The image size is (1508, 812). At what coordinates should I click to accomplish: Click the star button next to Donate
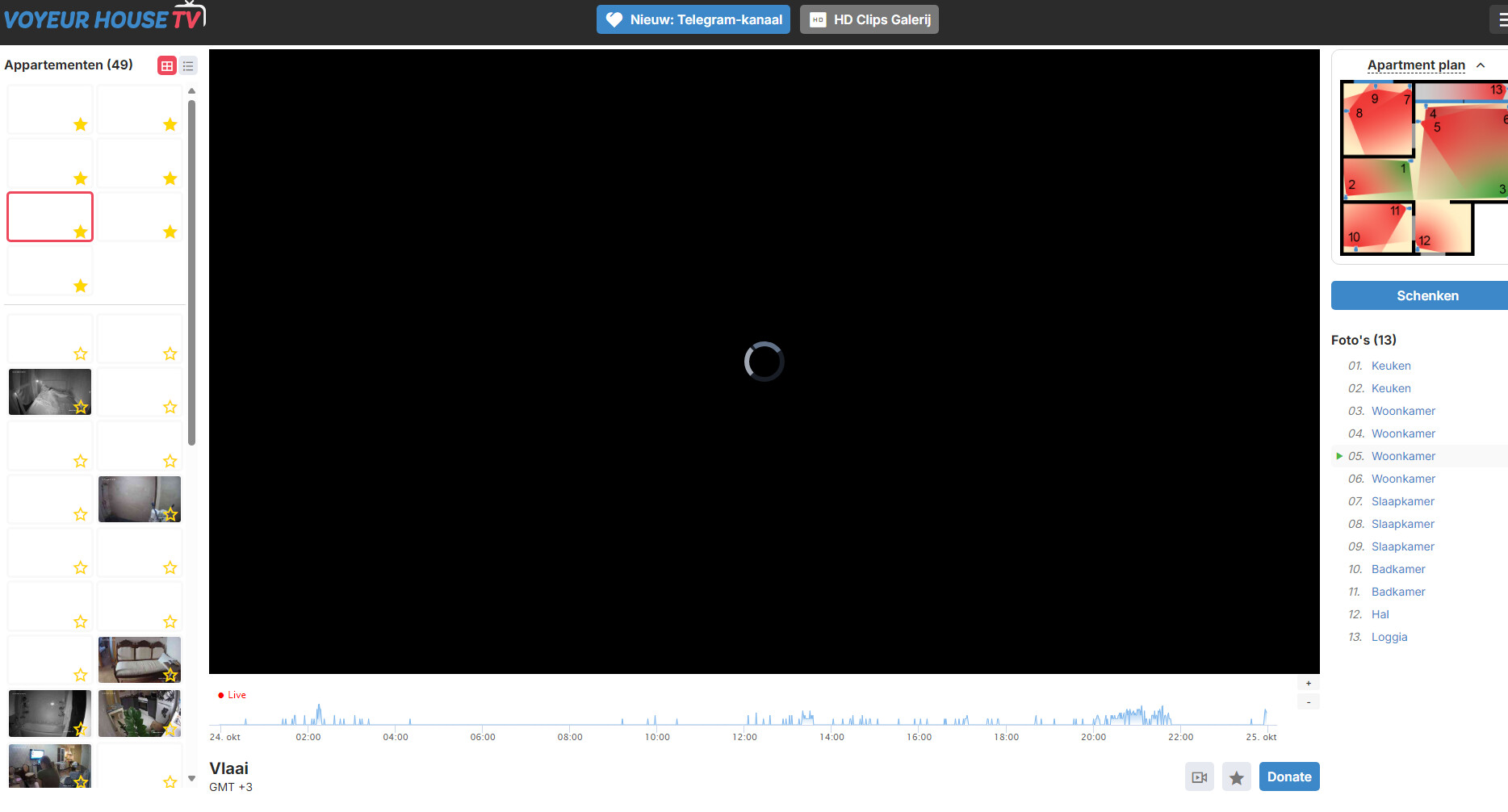(1236, 777)
